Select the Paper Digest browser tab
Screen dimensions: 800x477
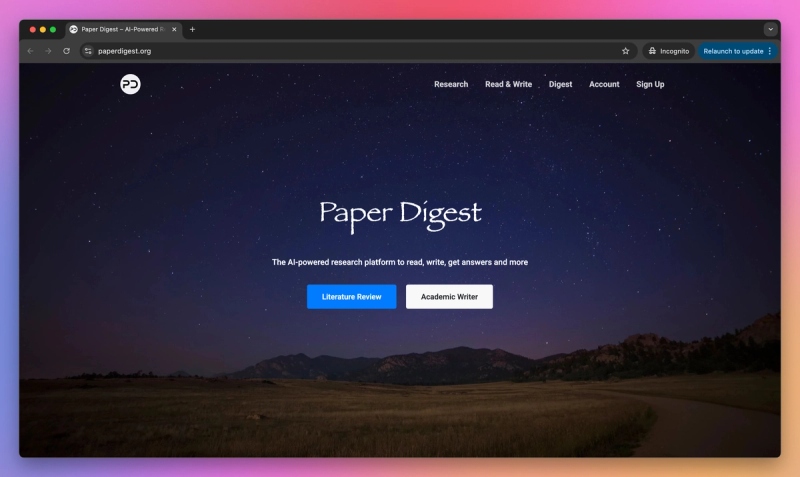[x=122, y=30]
